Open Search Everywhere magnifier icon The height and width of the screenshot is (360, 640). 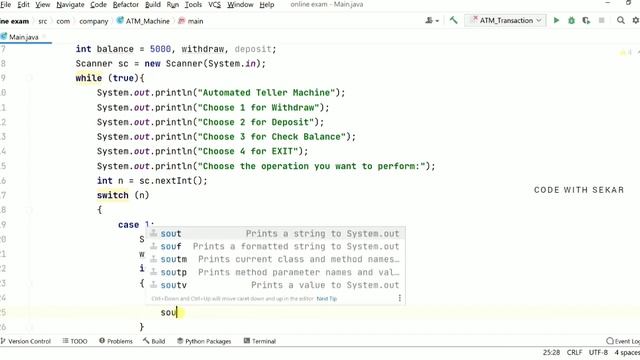tap(620, 20)
